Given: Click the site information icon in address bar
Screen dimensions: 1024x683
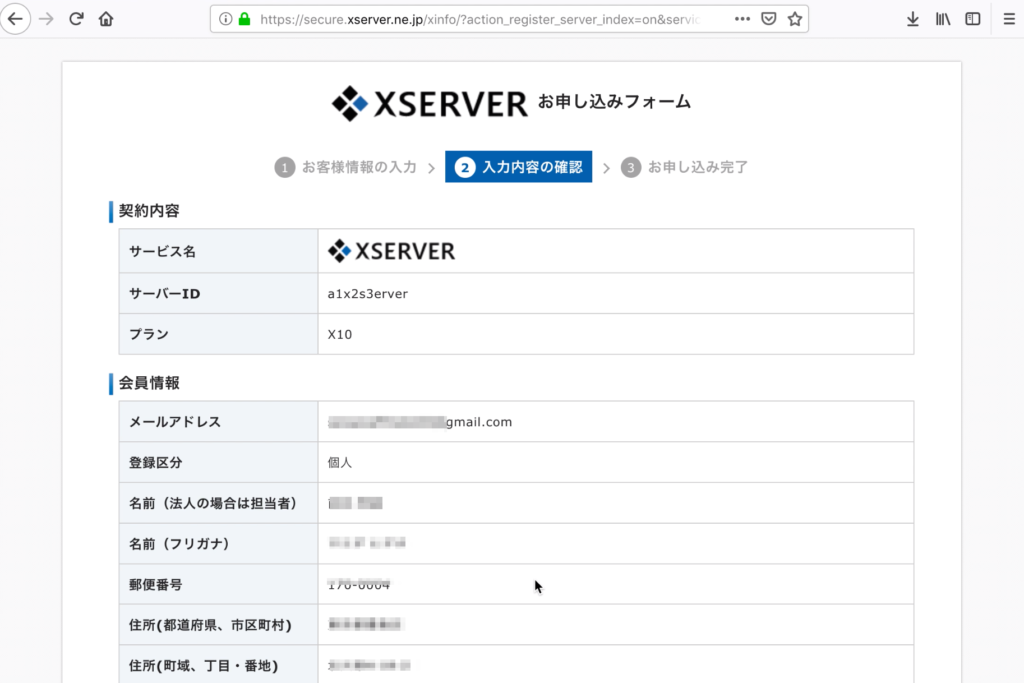Looking at the screenshot, I should tap(228, 18).
